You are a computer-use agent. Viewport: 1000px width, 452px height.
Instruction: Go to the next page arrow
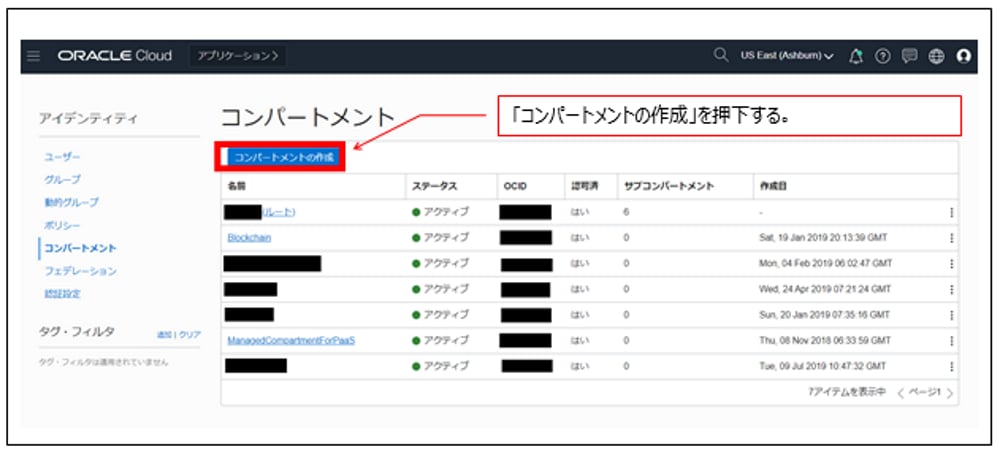click(950, 393)
